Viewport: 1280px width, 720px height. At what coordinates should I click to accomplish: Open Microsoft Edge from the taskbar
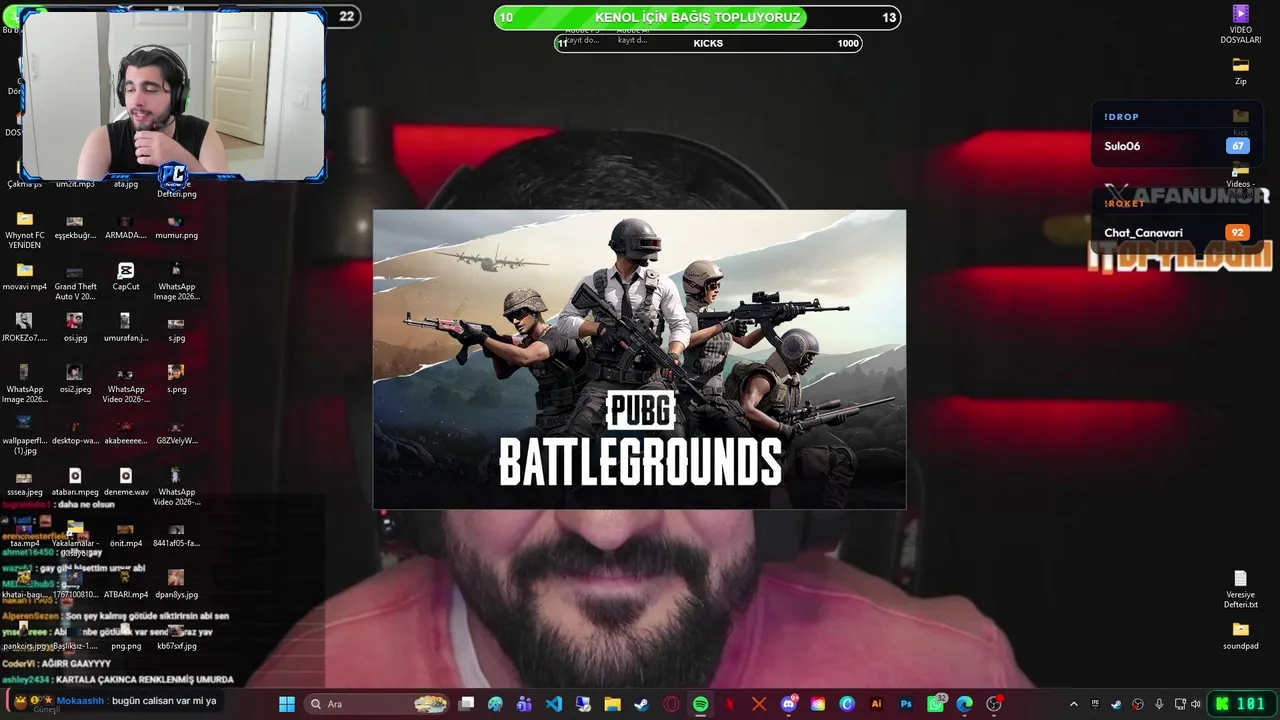(x=964, y=704)
